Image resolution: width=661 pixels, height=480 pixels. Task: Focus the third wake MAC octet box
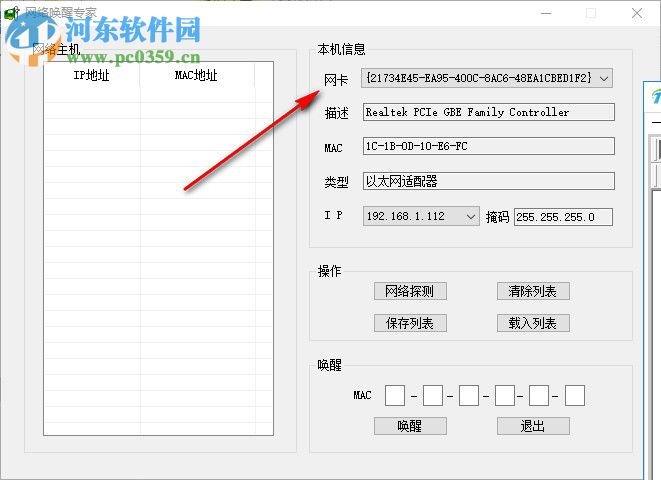coord(469,395)
